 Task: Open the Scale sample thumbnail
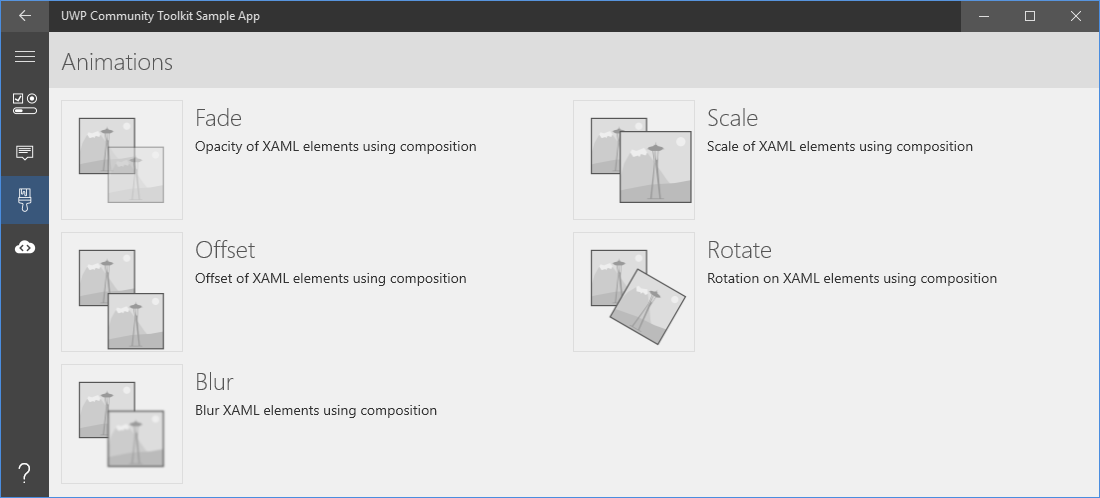coord(633,160)
